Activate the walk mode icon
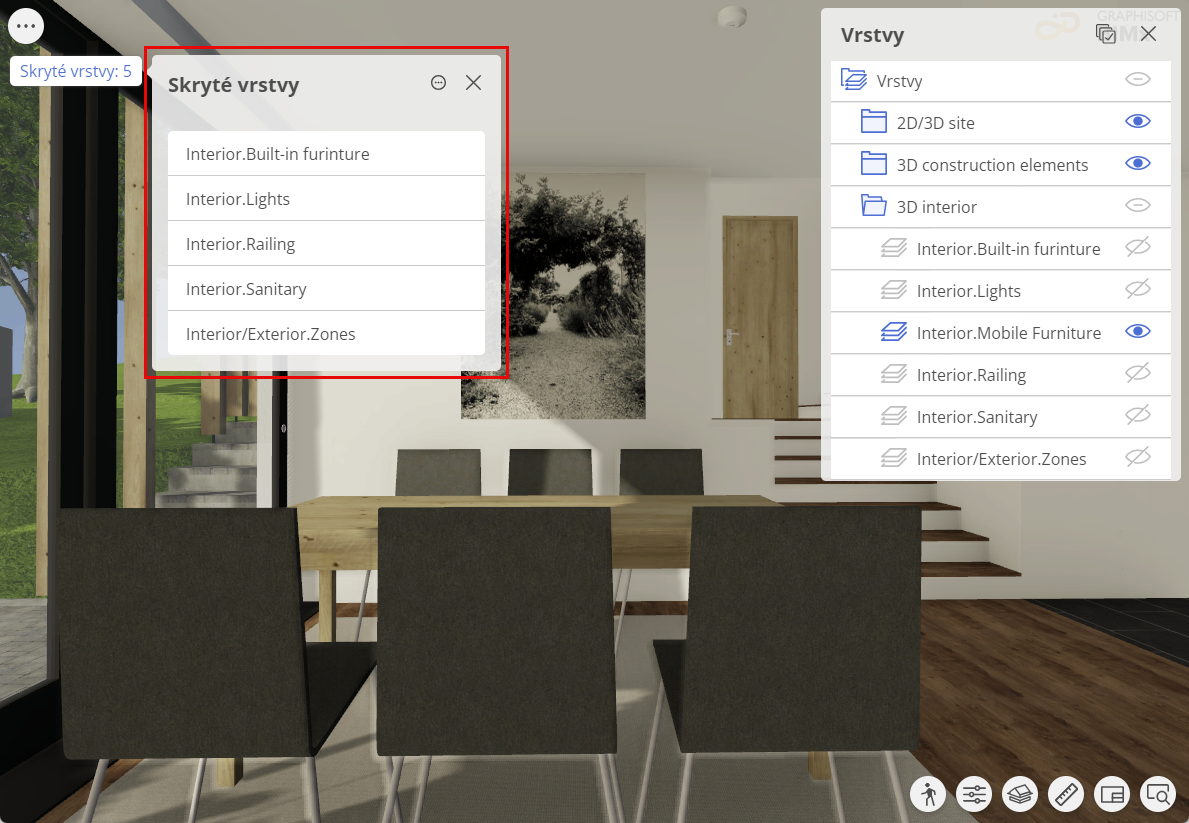Image resolution: width=1189 pixels, height=823 pixels. pyautogui.click(x=928, y=794)
